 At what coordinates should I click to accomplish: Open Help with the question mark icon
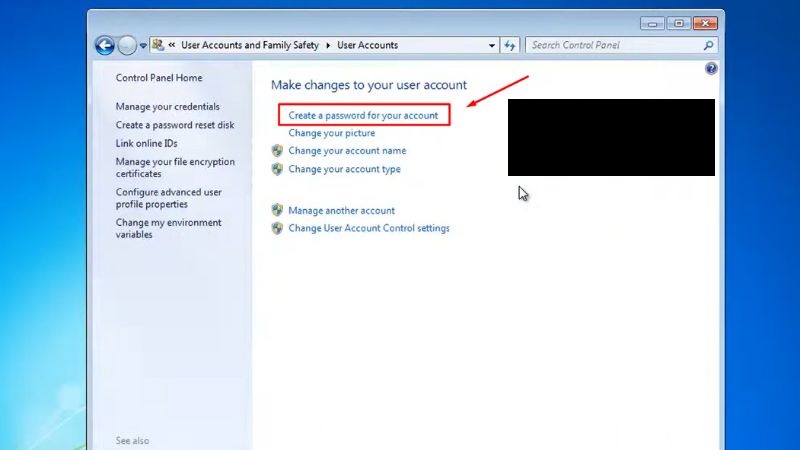tap(711, 68)
